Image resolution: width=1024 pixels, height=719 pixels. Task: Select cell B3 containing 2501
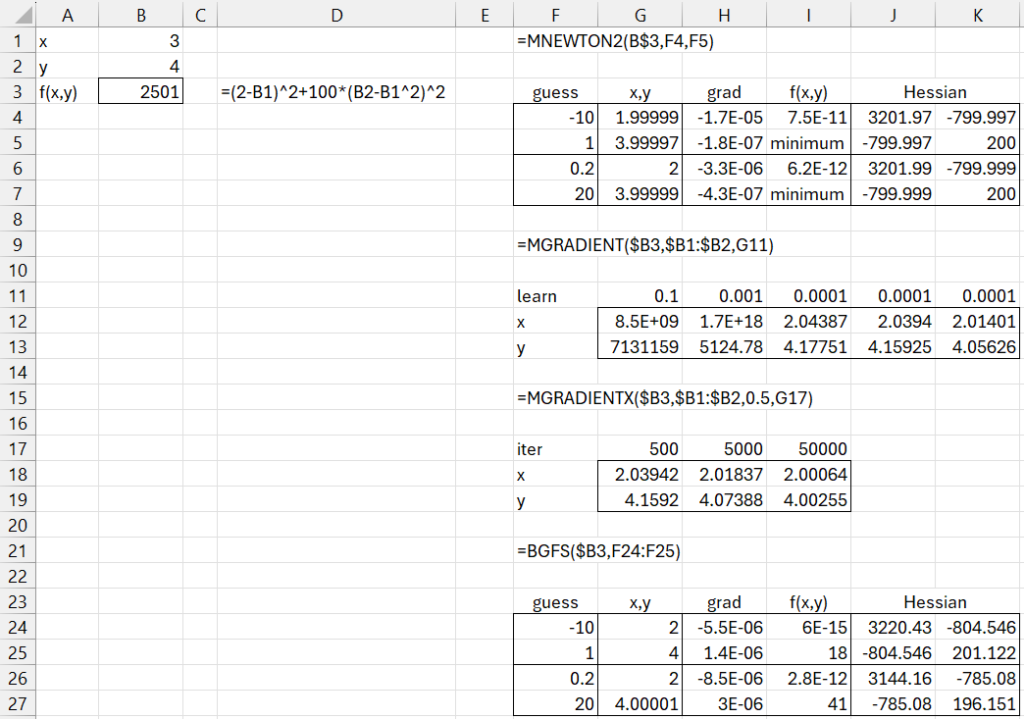coord(141,91)
